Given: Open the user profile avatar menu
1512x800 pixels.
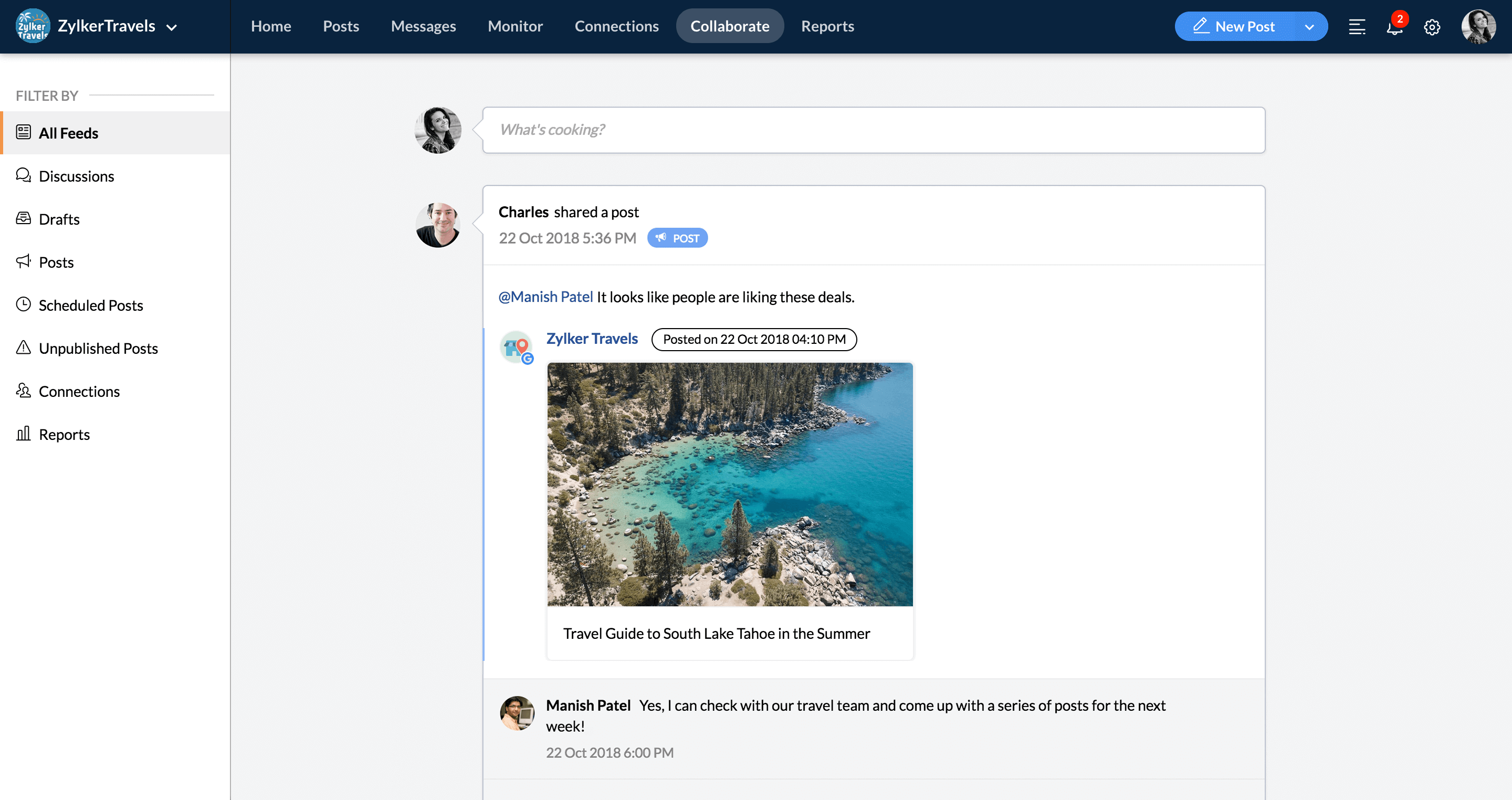Looking at the screenshot, I should coord(1477,27).
